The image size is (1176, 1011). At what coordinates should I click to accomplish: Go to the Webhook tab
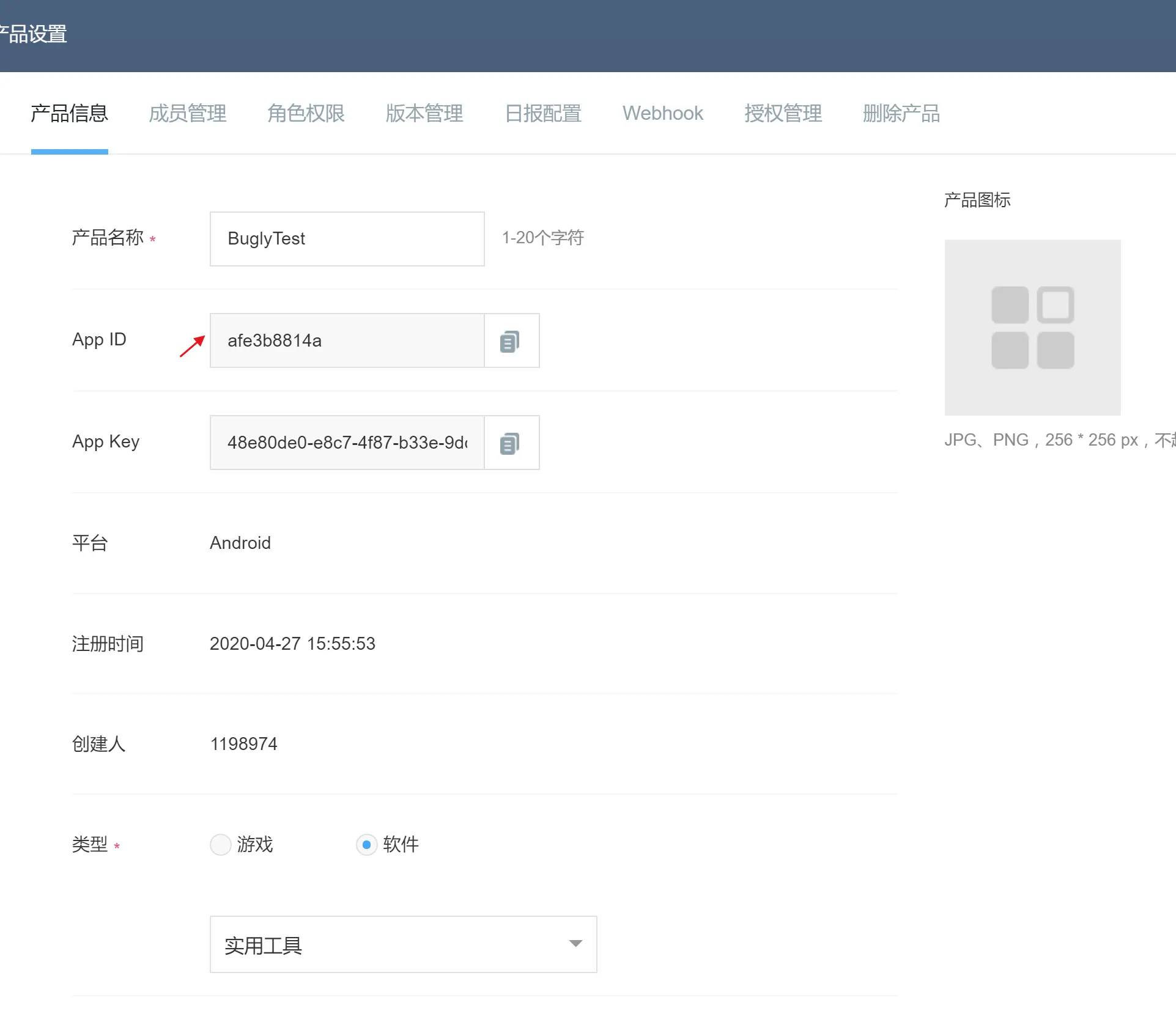click(x=663, y=114)
